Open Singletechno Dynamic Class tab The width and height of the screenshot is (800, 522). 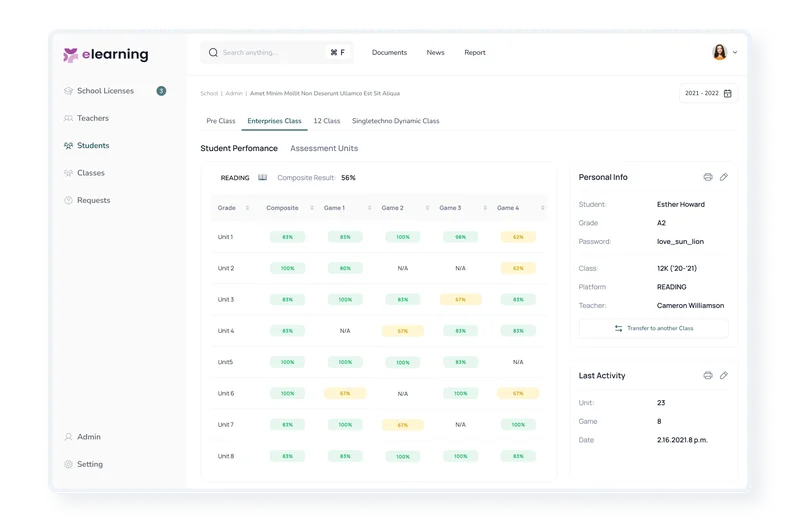click(x=395, y=121)
